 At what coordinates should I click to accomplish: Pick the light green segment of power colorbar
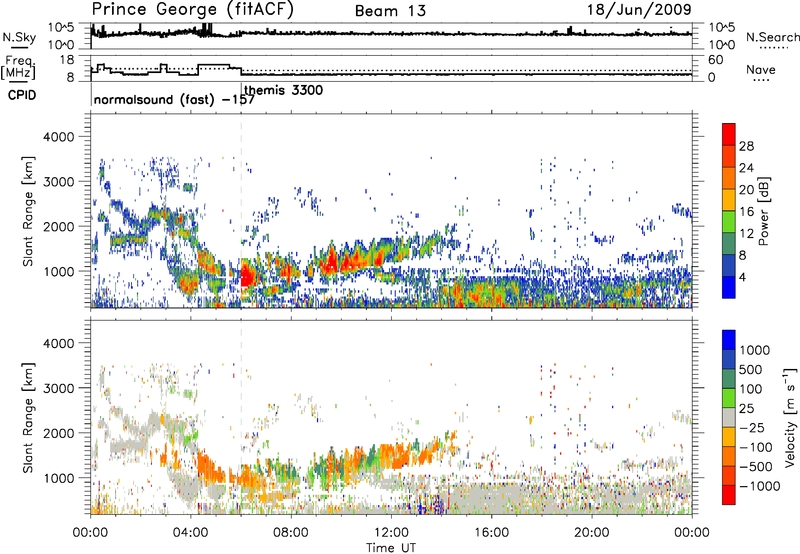[729, 222]
